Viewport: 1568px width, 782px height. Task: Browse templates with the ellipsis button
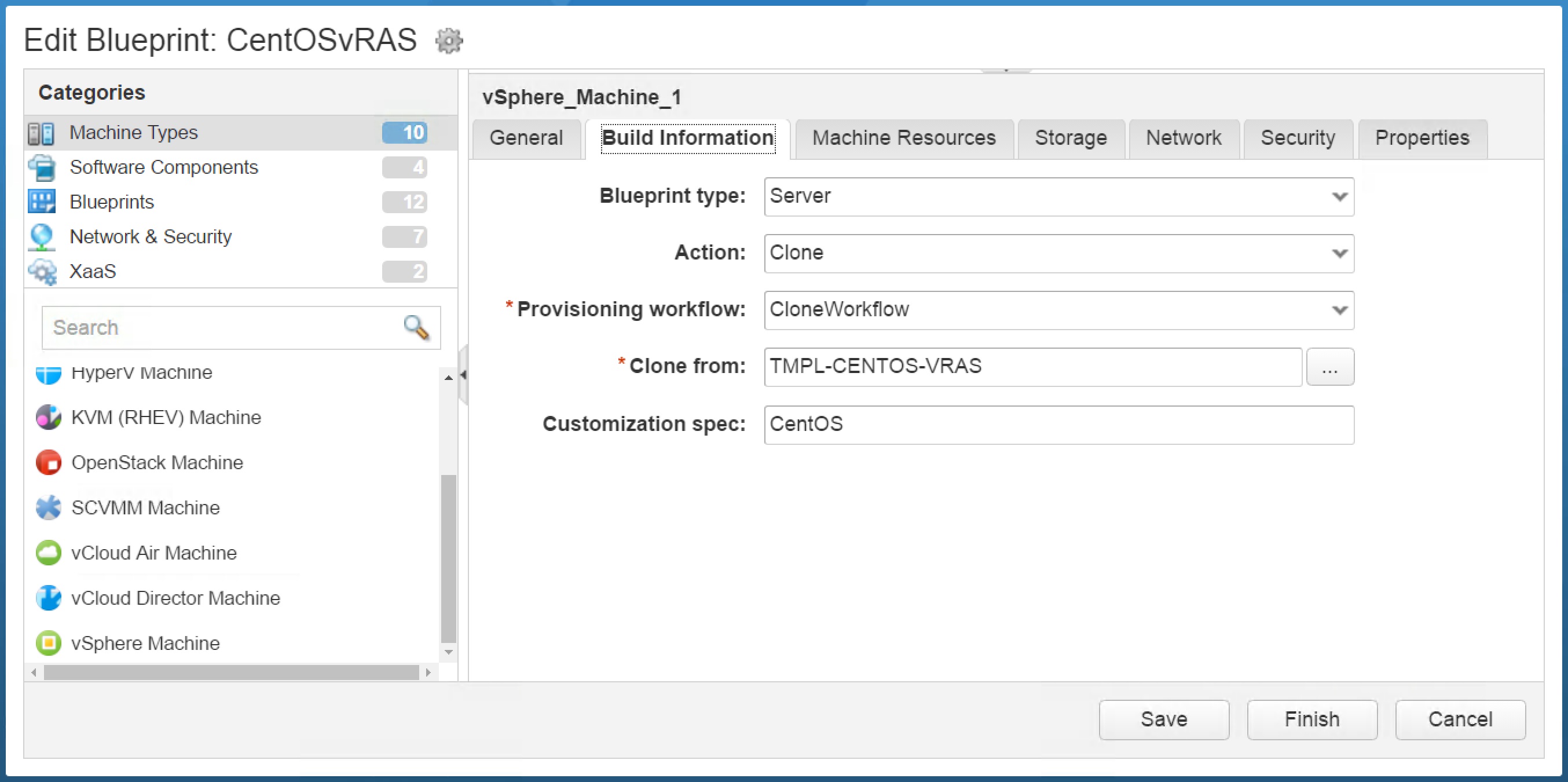click(1330, 367)
